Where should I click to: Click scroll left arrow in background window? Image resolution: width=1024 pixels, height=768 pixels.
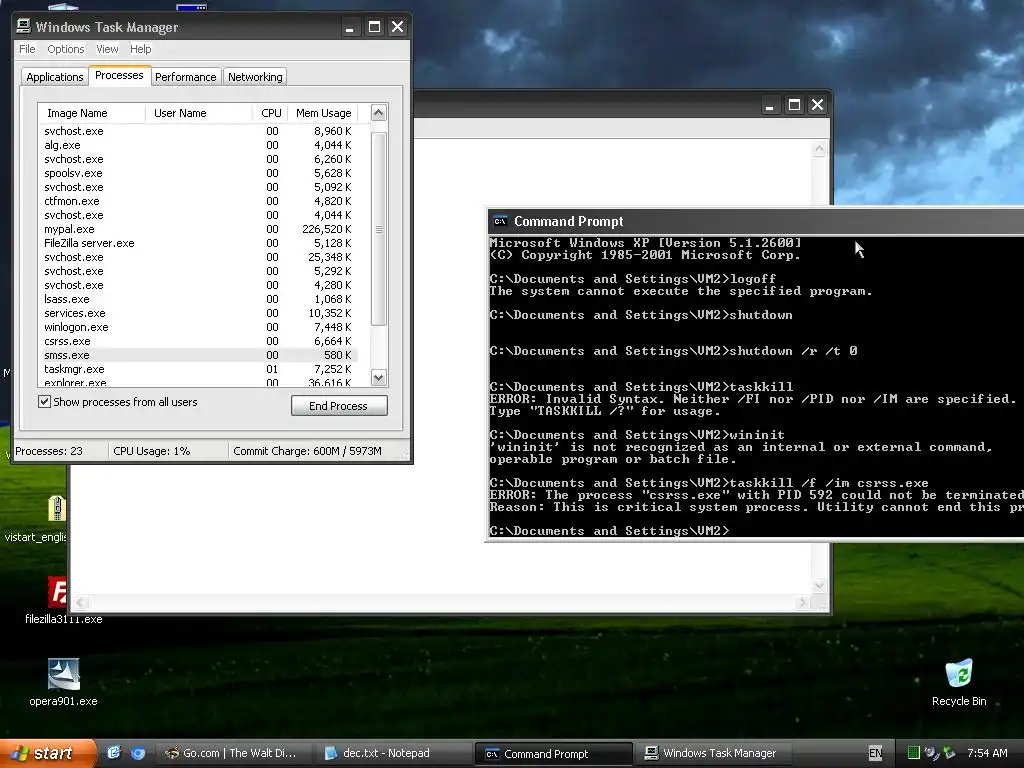click(x=80, y=602)
